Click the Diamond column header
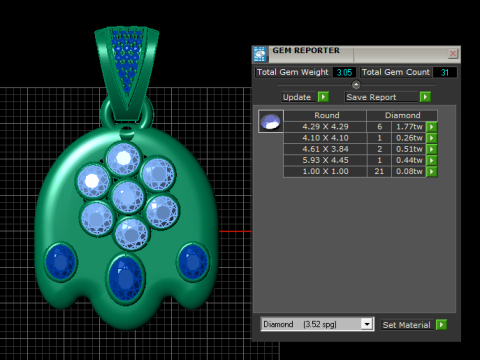Image resolution: width=480 pixels, height=360 pixels. [402, 115]
